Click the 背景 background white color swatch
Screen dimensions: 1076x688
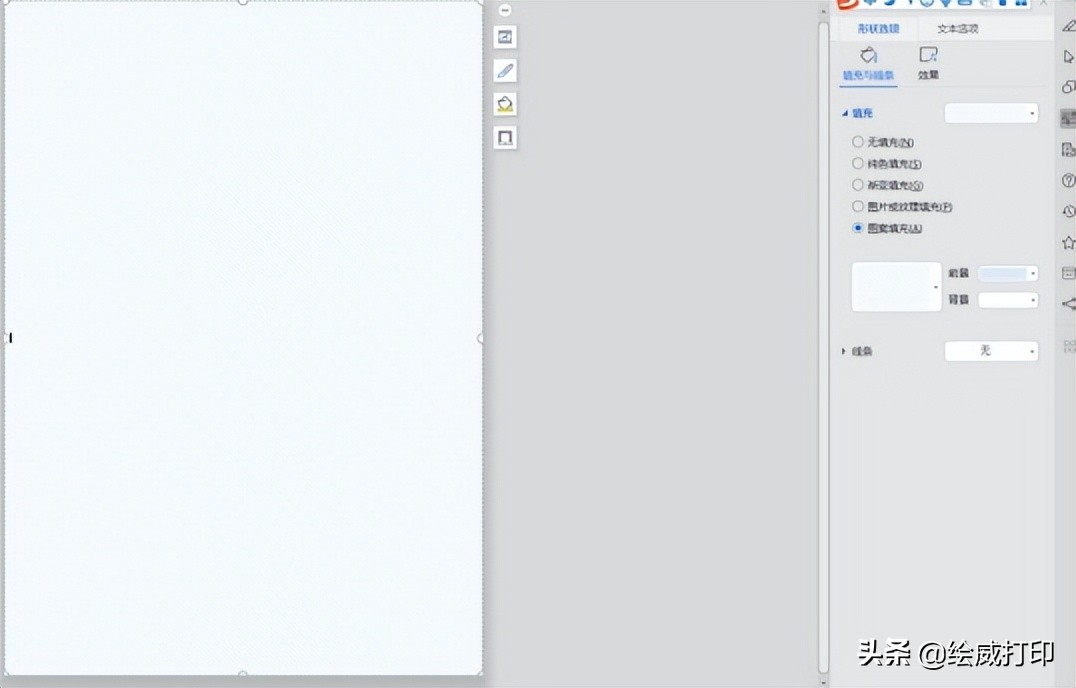coord(1003,300)
